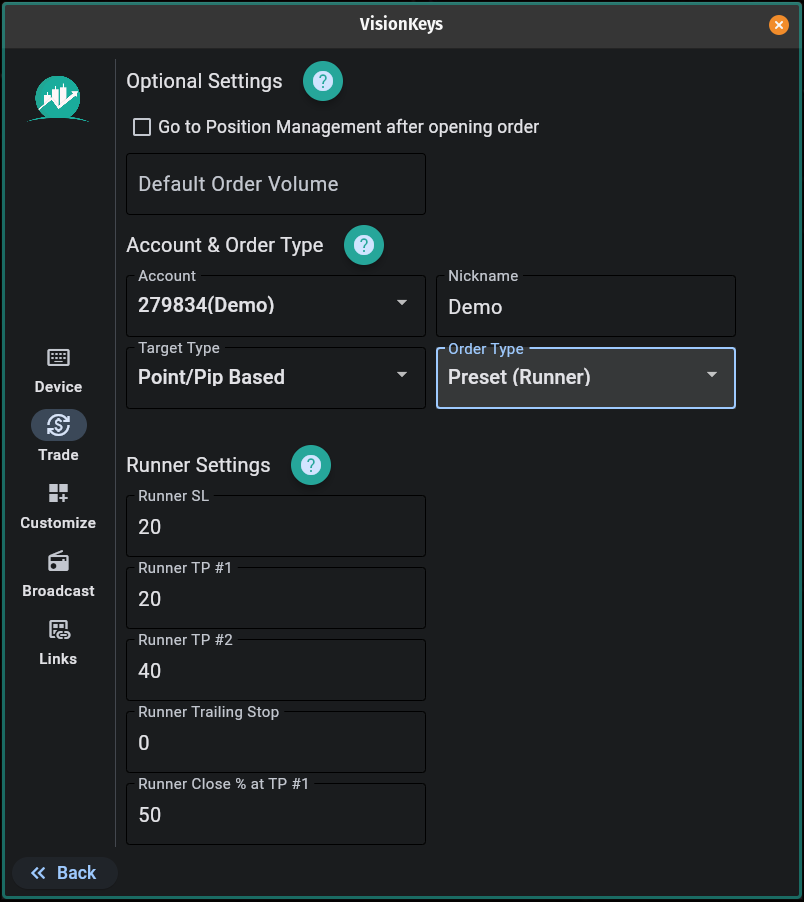This screenshot has height=902, width=804.
Task: Edit the Runner Trailing Stop value
Action: pos(276,742)
